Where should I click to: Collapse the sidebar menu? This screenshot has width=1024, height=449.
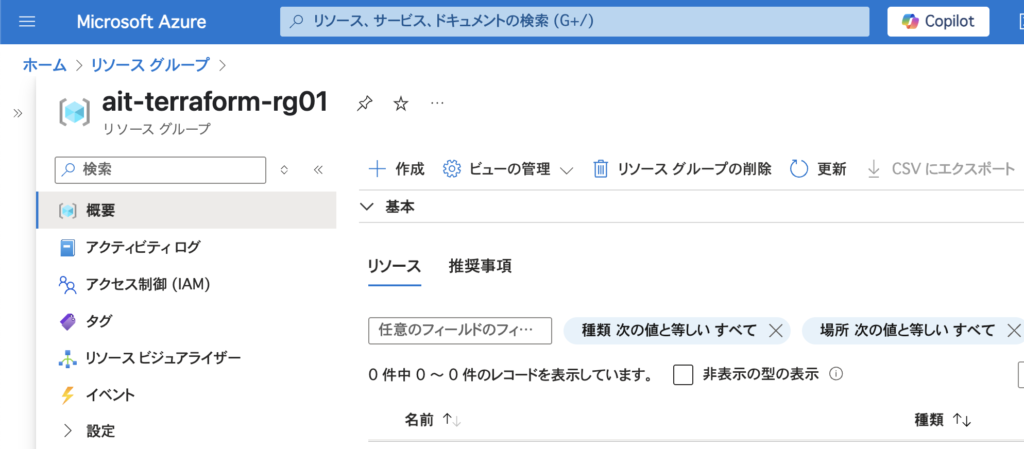click(x=318, y=170)
